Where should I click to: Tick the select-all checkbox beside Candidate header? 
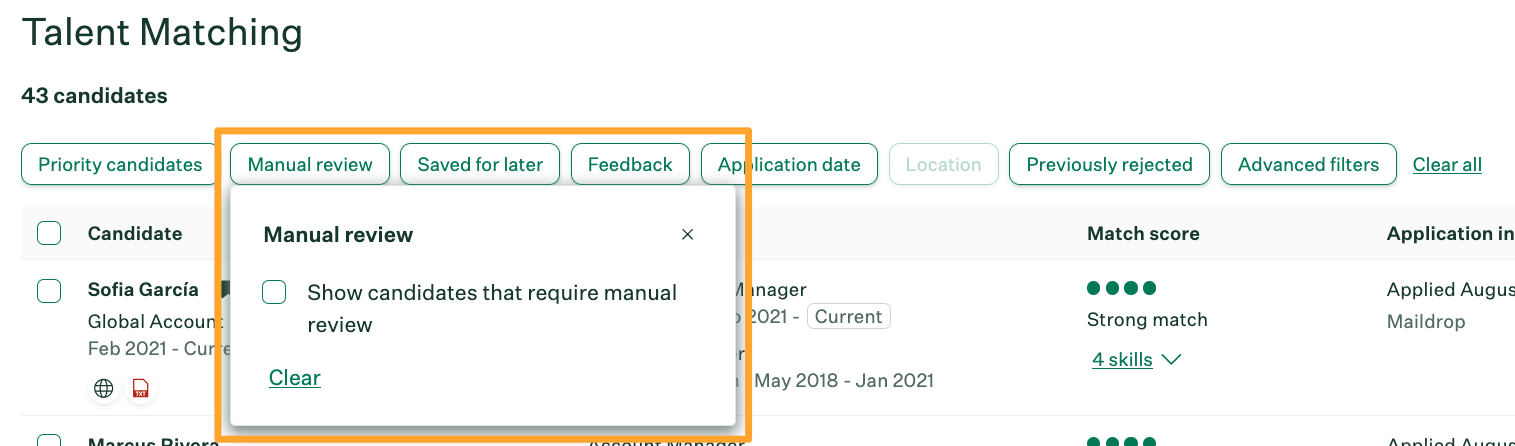[x=49, y=234]
